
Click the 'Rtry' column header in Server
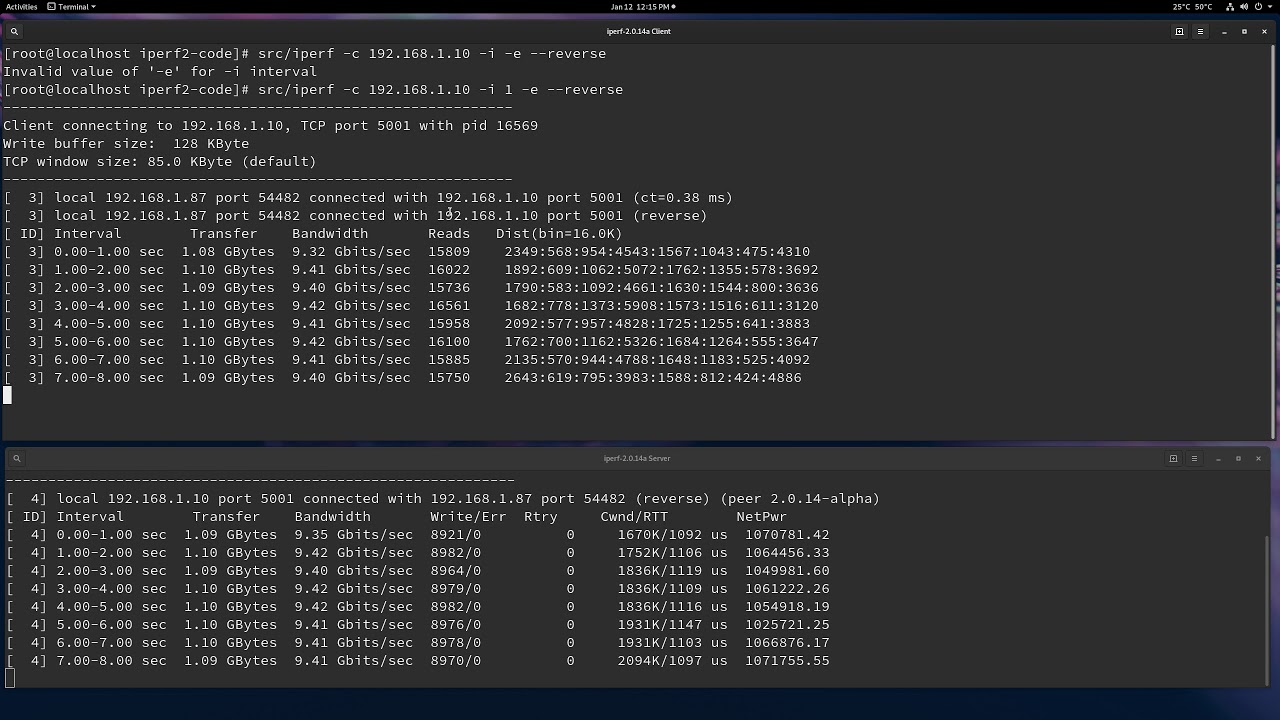[x=541, y=516]
